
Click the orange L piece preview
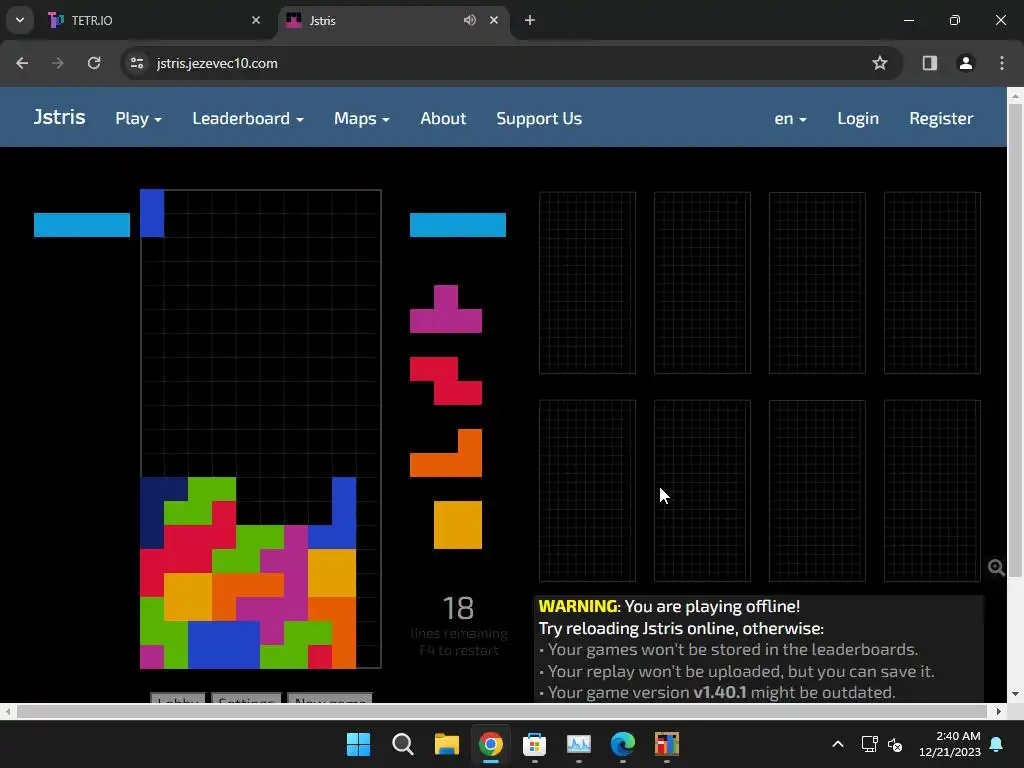pyautogui.click(x=446, y=453)
